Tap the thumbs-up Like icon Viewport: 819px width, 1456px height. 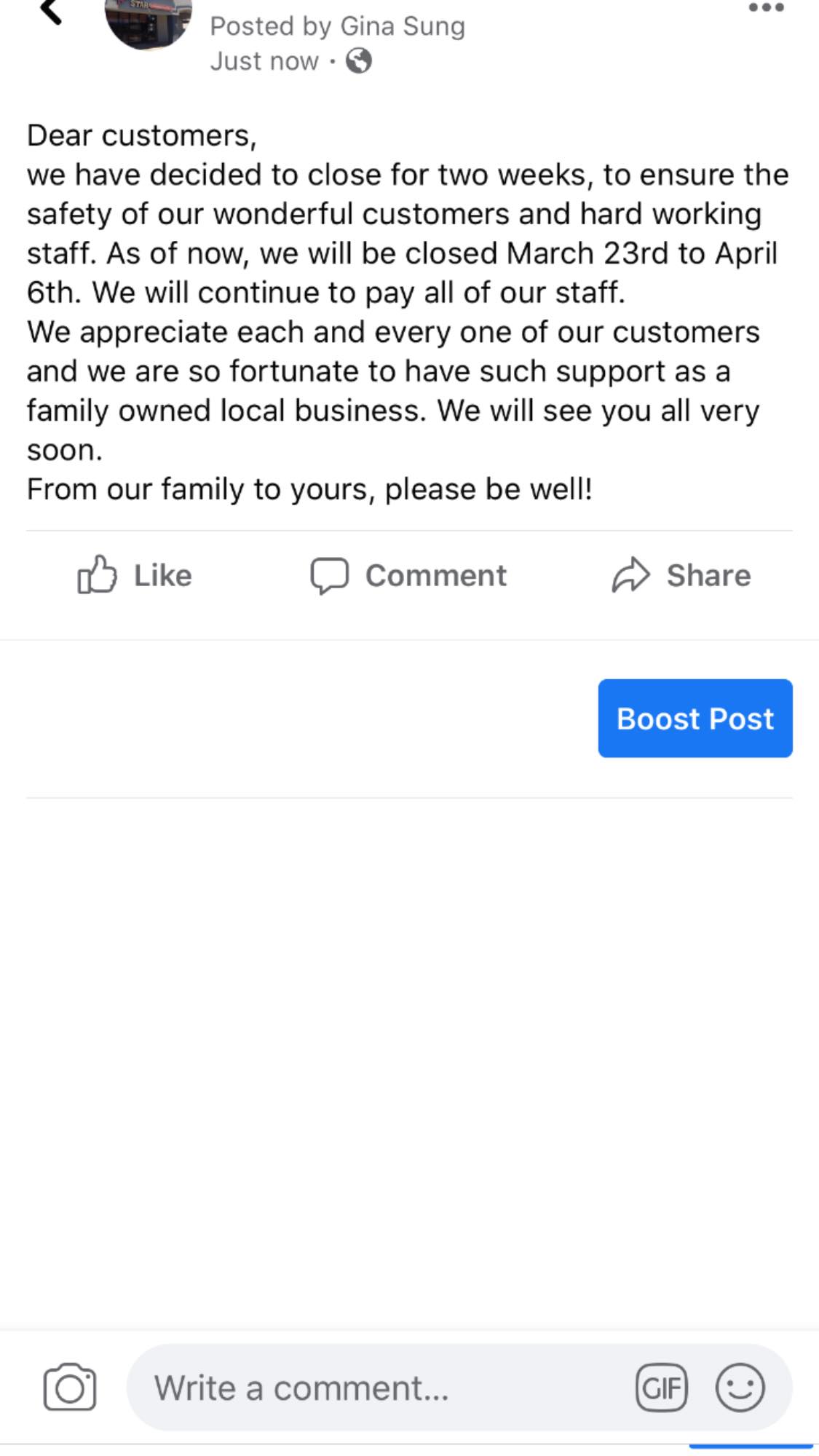tap(97, 575)
